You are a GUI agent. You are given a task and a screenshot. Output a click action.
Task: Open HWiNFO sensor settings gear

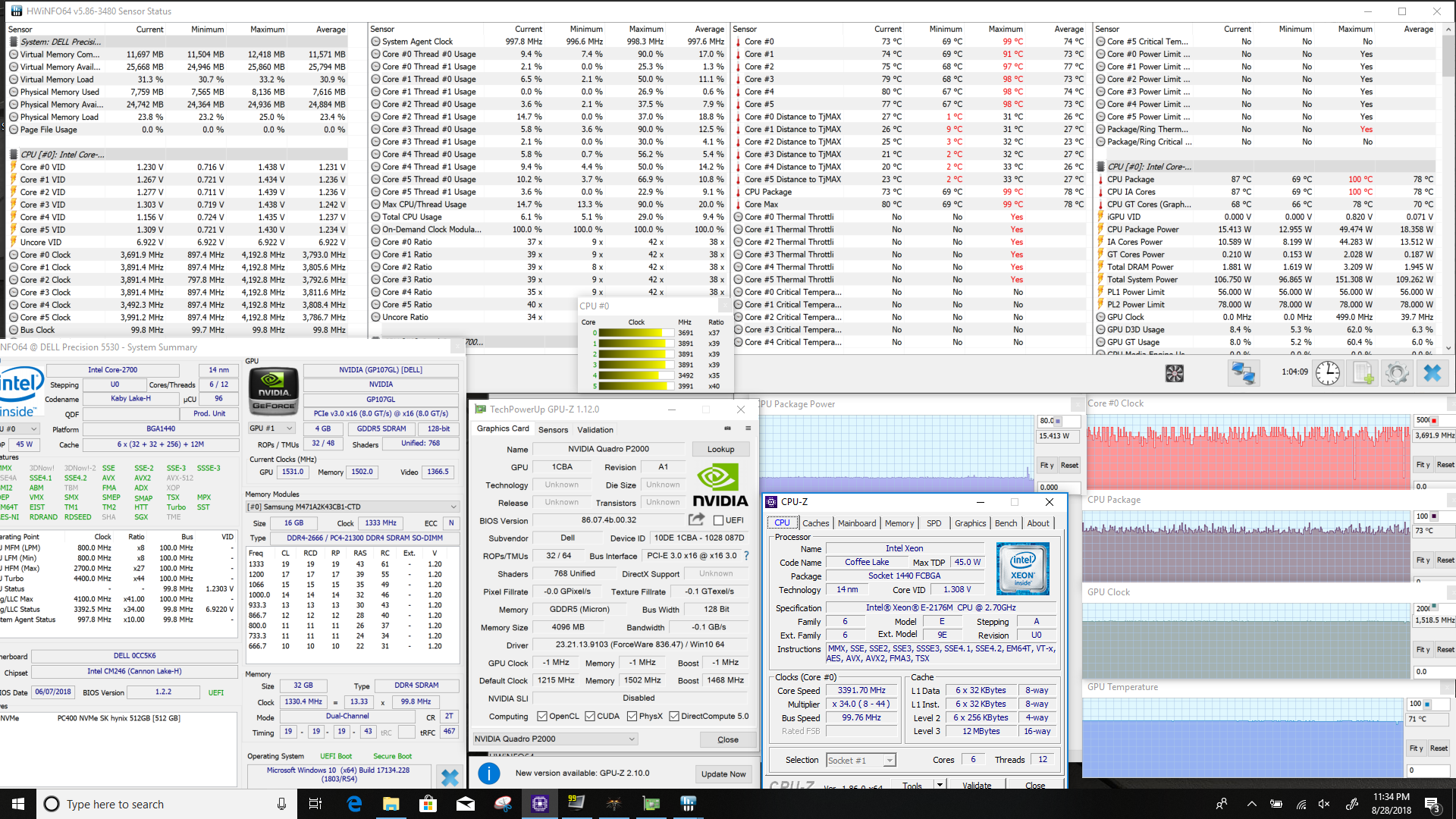click(x=1396, y=373)
